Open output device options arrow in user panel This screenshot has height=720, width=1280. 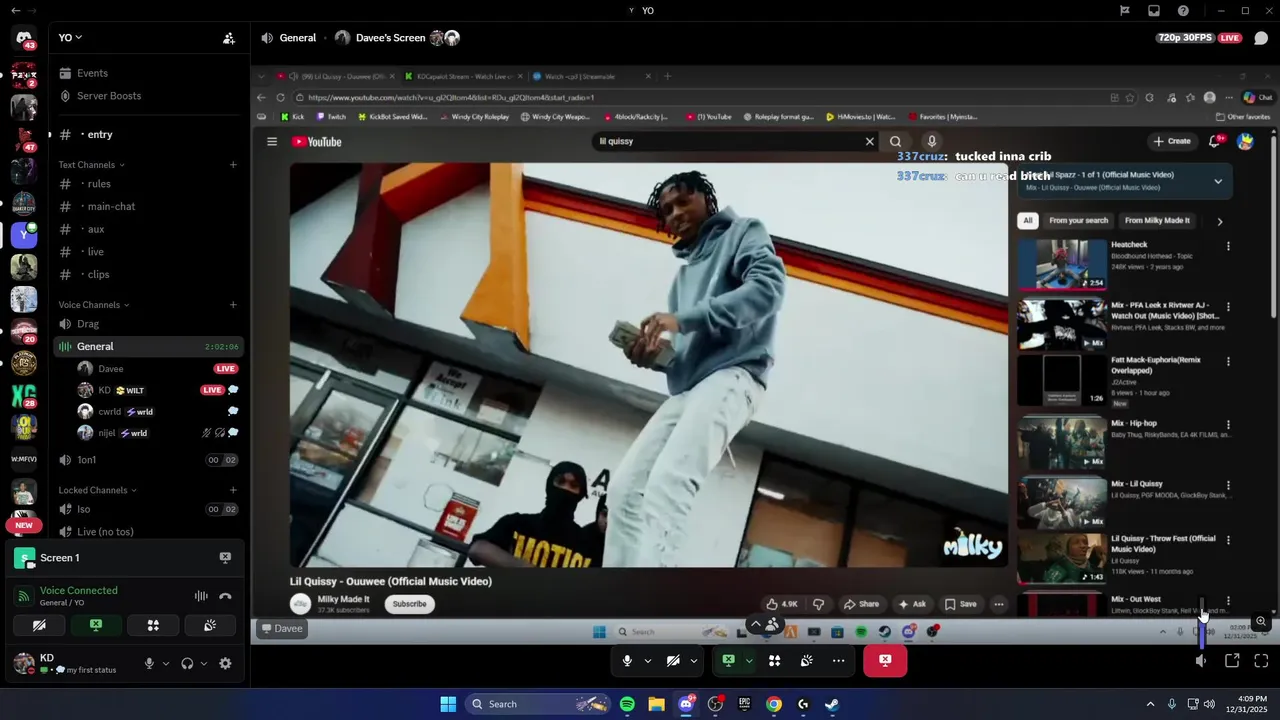pyautogui.click(x=204, y=663)
